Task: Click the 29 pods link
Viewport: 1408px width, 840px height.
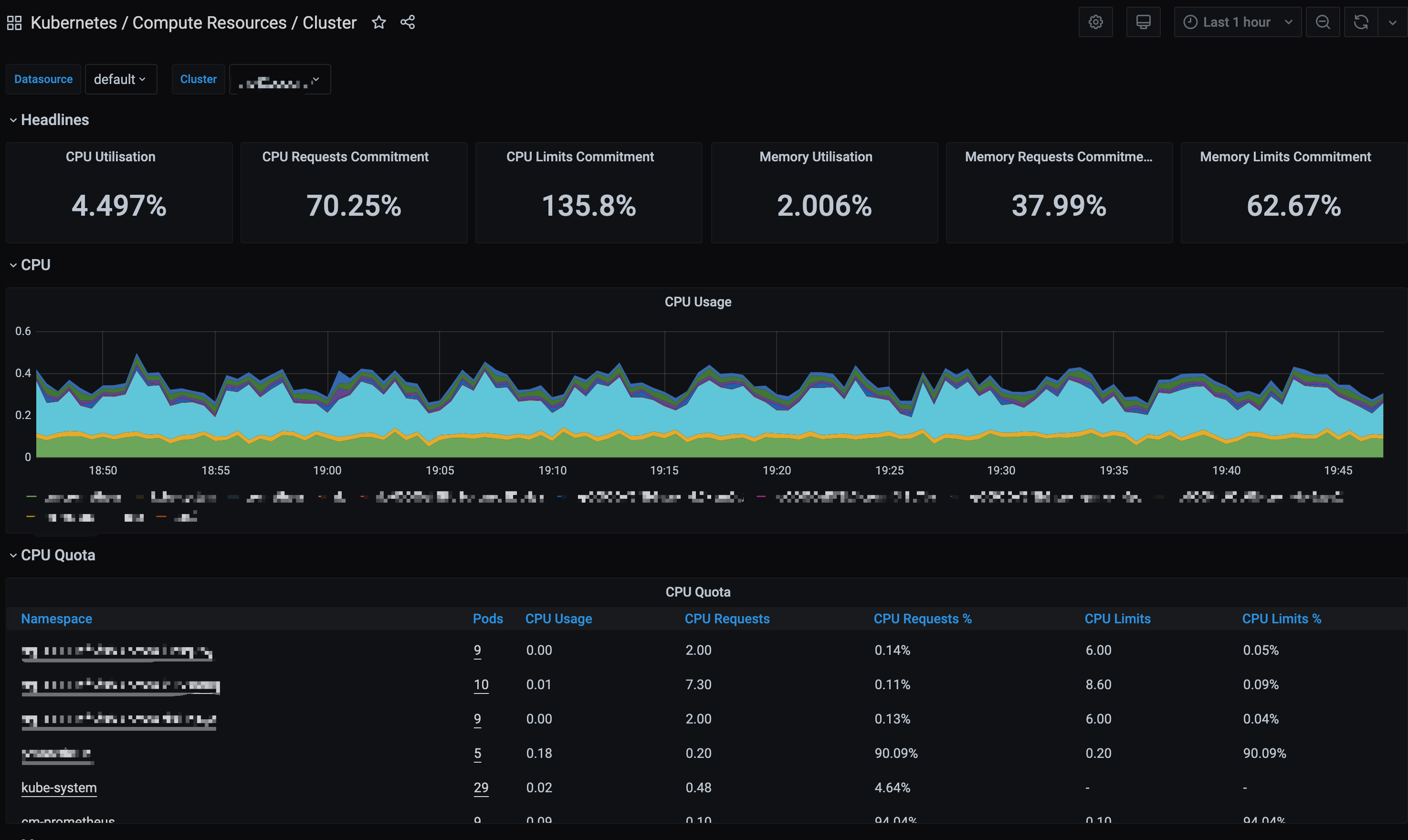Action: coord(481,787)
